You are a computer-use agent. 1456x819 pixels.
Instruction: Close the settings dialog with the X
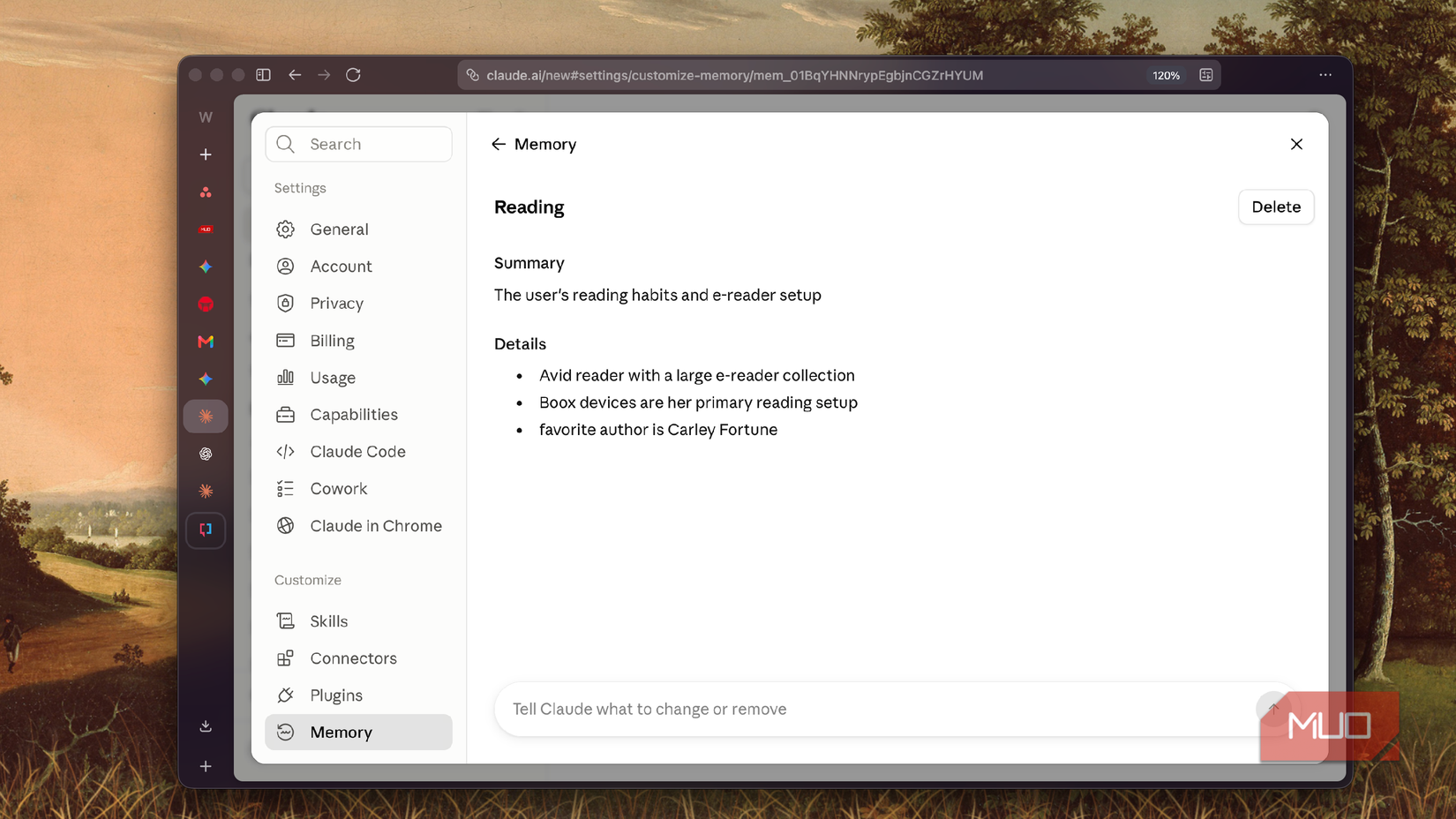coord(1296,144)
